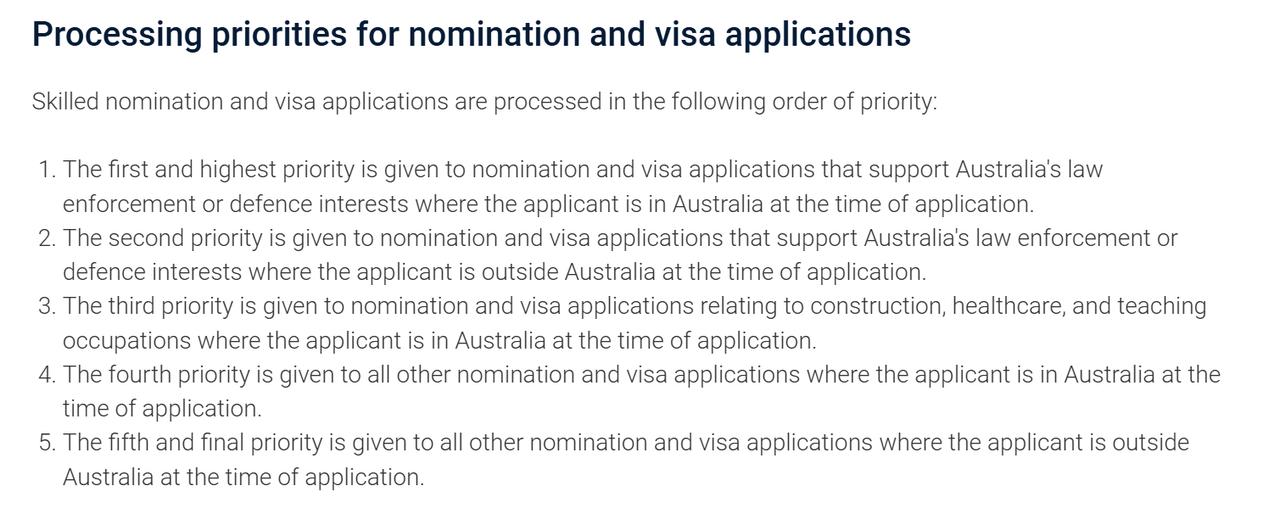Click the list number 1 marker
Viewport: 1280px width, 514px height.
pos(46,170)
